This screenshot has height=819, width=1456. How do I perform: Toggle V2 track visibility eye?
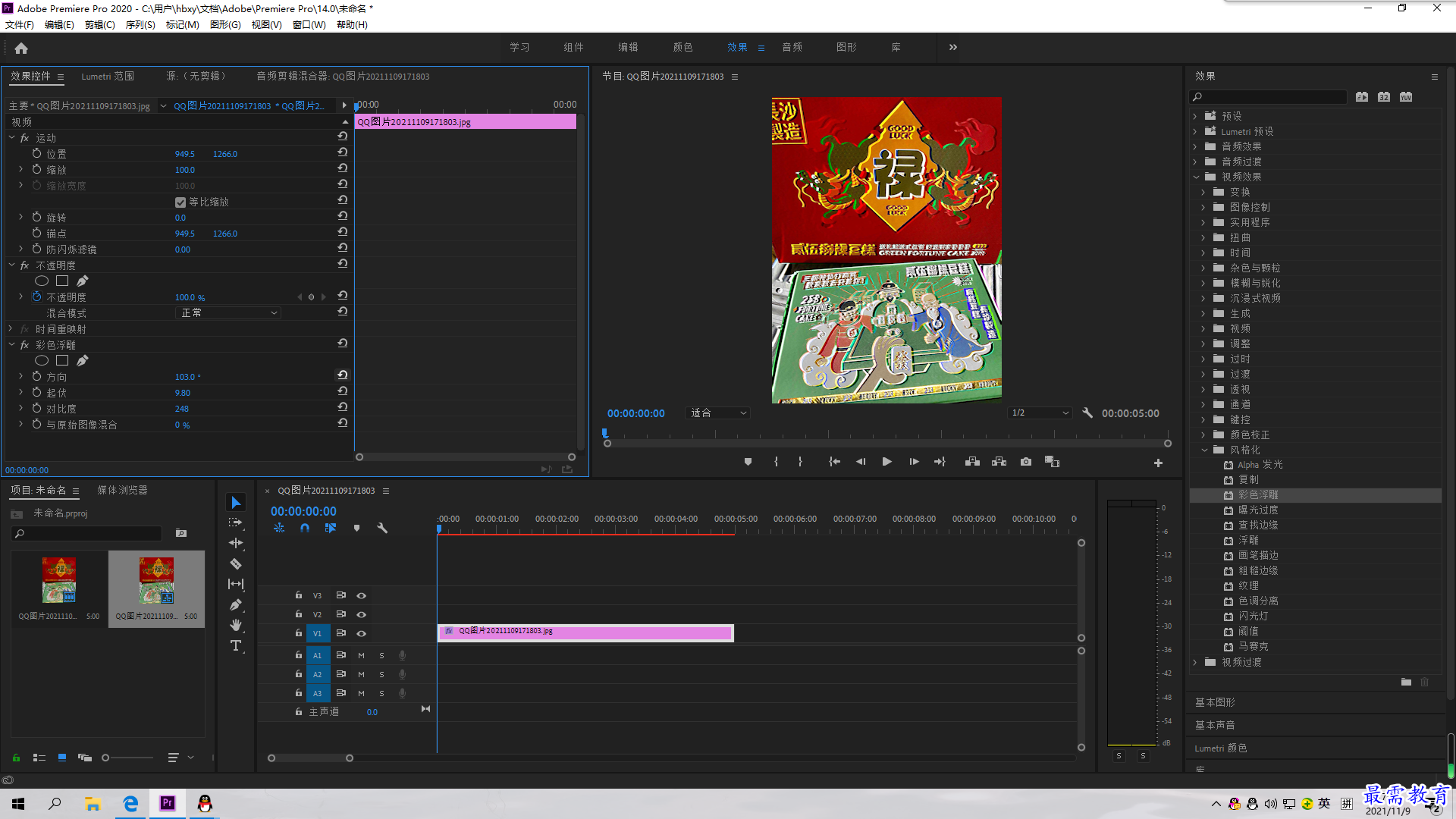coord(361,614)
